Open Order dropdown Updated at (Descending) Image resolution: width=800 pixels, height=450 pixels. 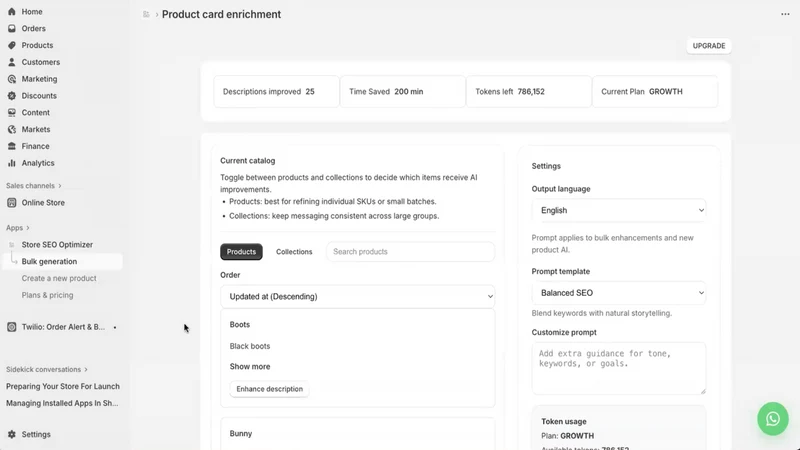click(358, 296)
